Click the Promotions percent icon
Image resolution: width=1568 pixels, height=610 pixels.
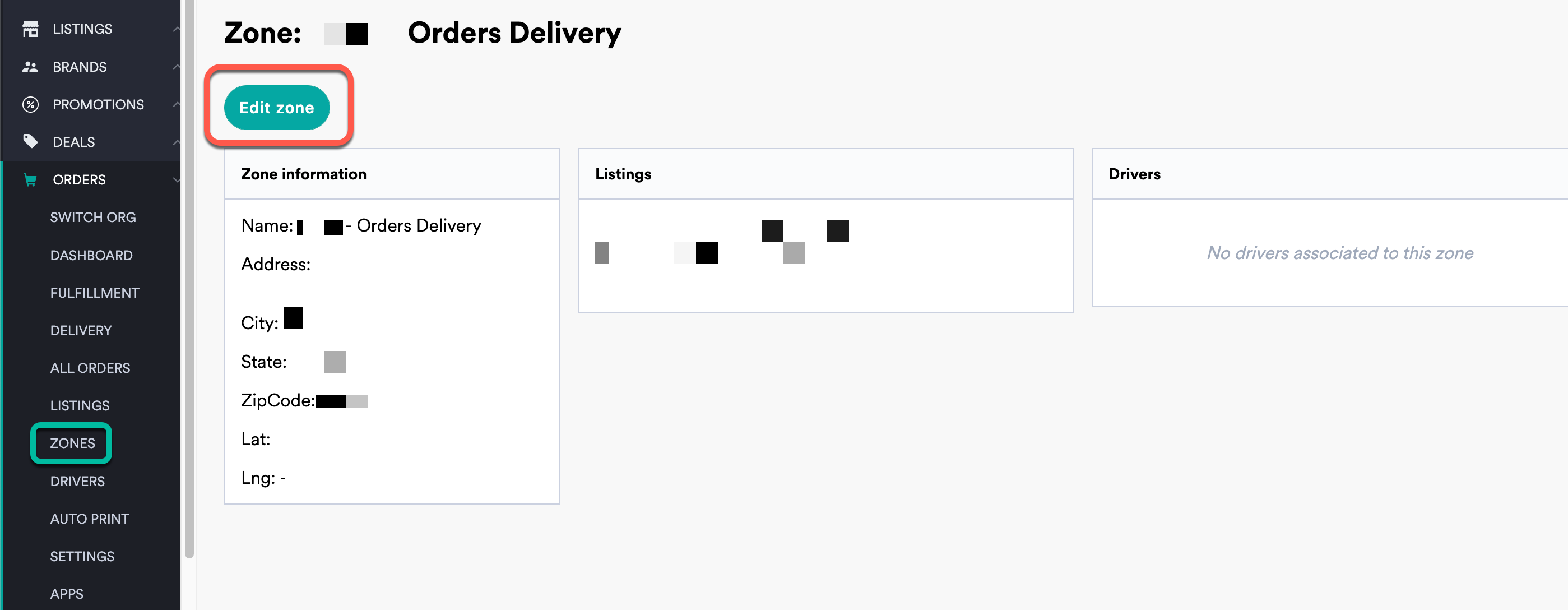30,104
